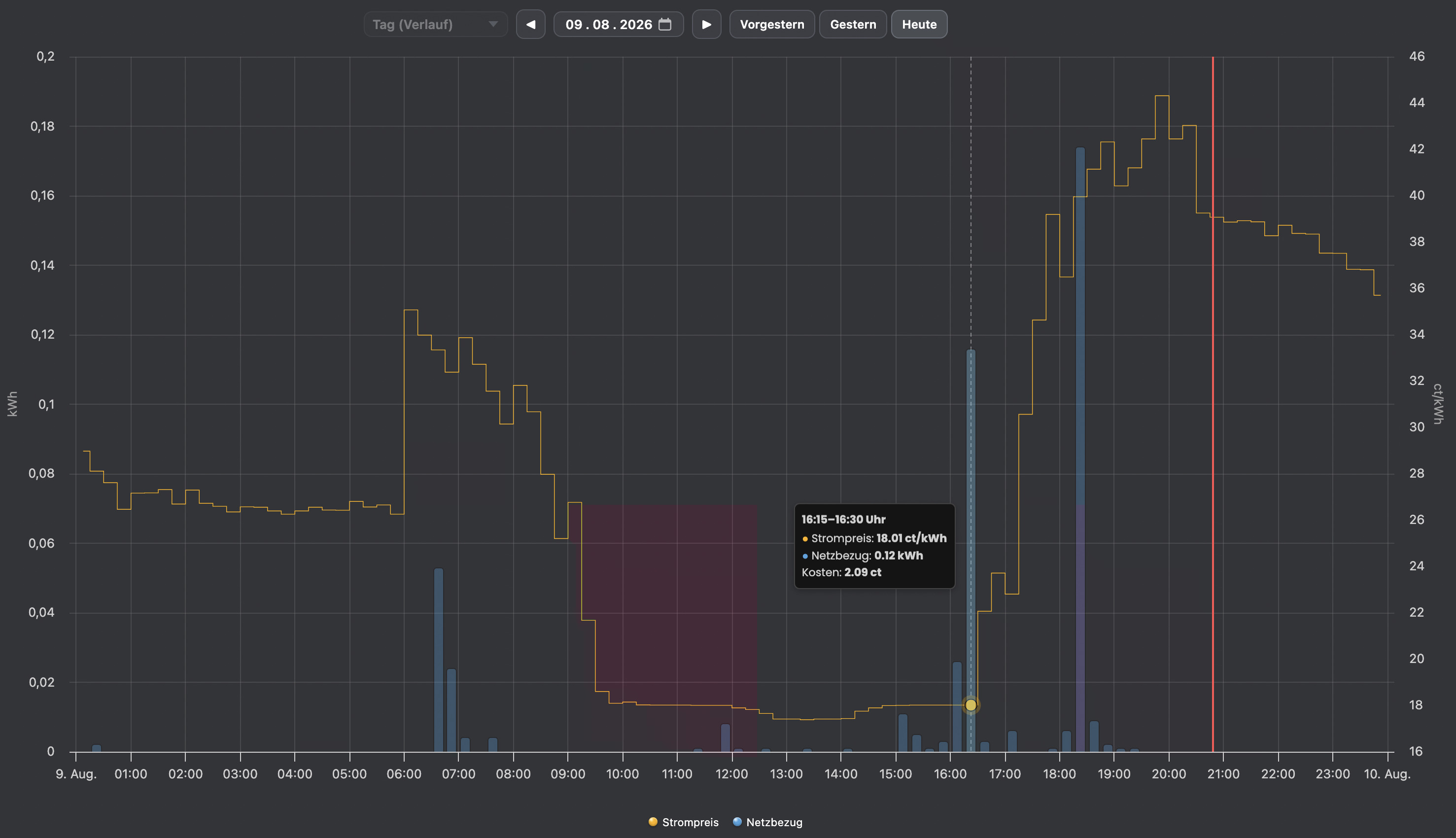Click the ct/kWh right axis title
The image size is (1456, 838).
1438,404
